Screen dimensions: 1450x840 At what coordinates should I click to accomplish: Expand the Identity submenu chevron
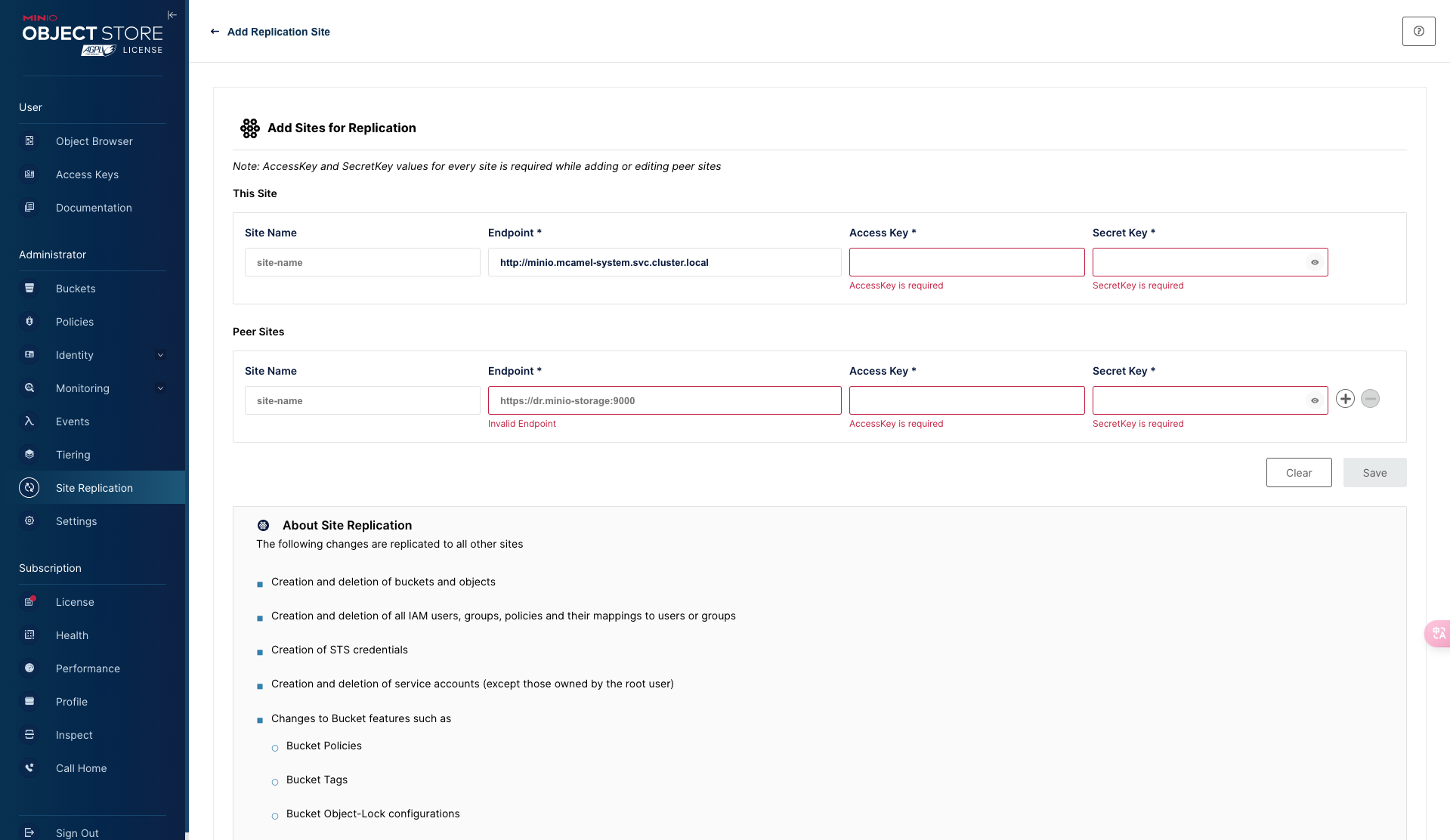click(x=160, y=355)
